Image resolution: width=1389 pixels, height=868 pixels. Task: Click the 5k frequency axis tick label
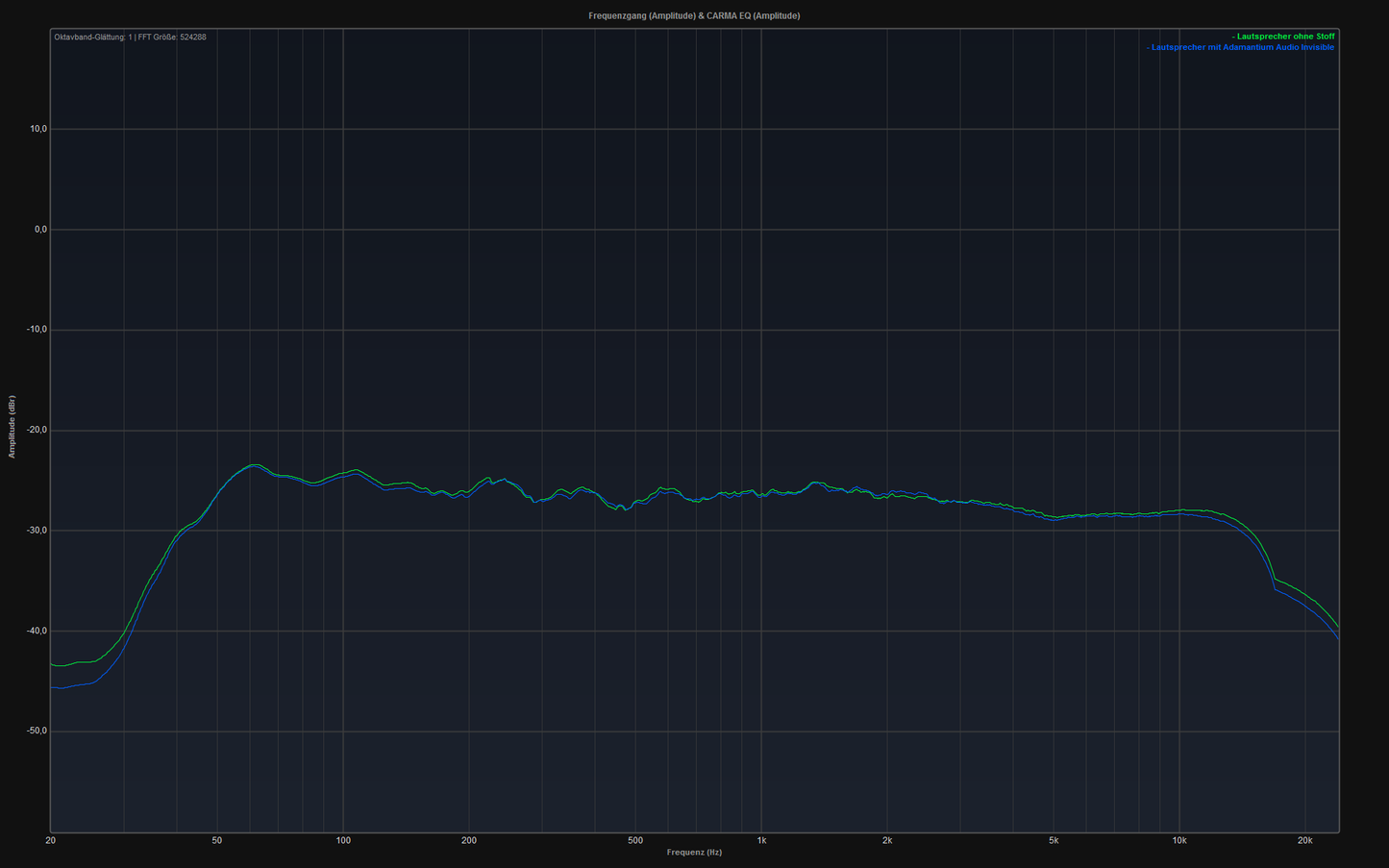point(1054,840)
